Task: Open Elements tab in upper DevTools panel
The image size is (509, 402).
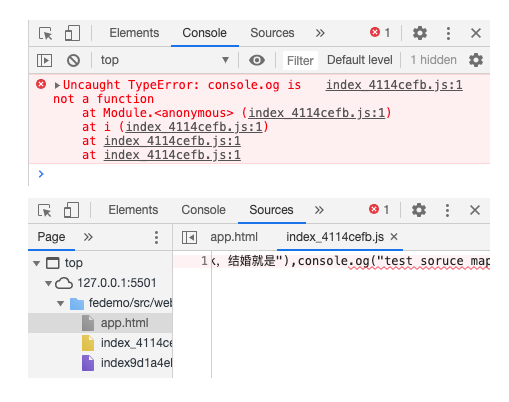Action: tap(134, 33)
